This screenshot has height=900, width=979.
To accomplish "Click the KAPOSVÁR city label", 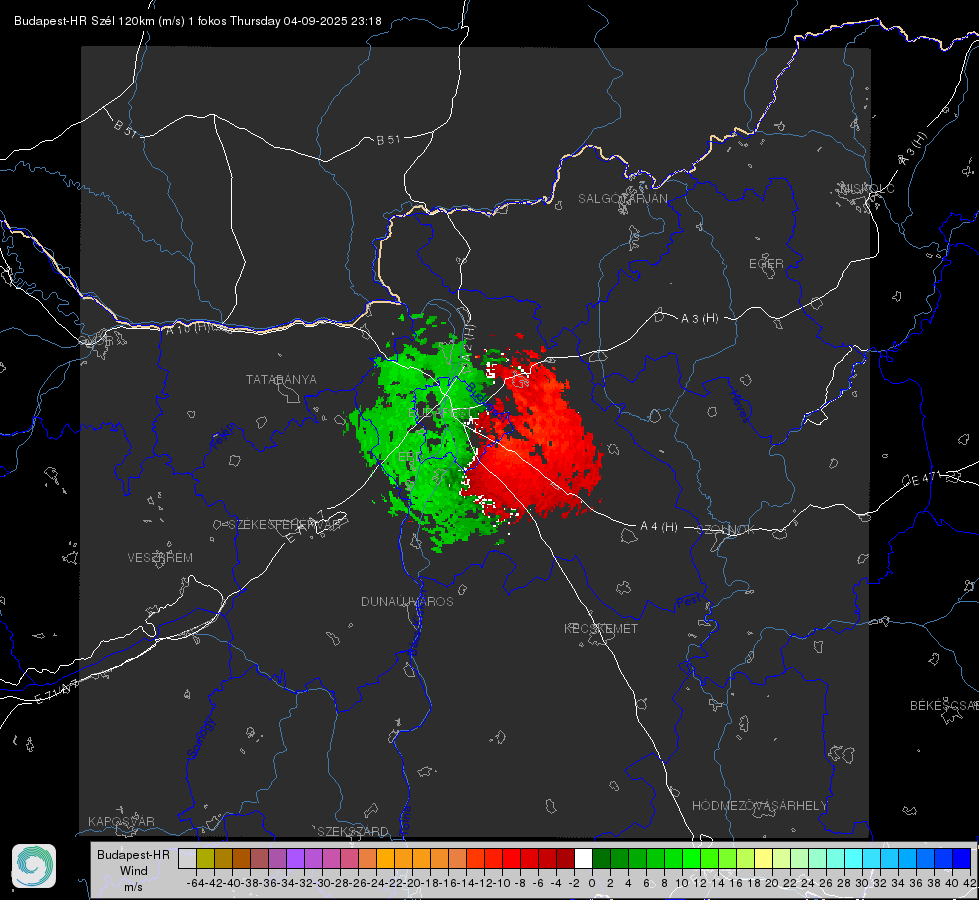I will click(121, 821).
